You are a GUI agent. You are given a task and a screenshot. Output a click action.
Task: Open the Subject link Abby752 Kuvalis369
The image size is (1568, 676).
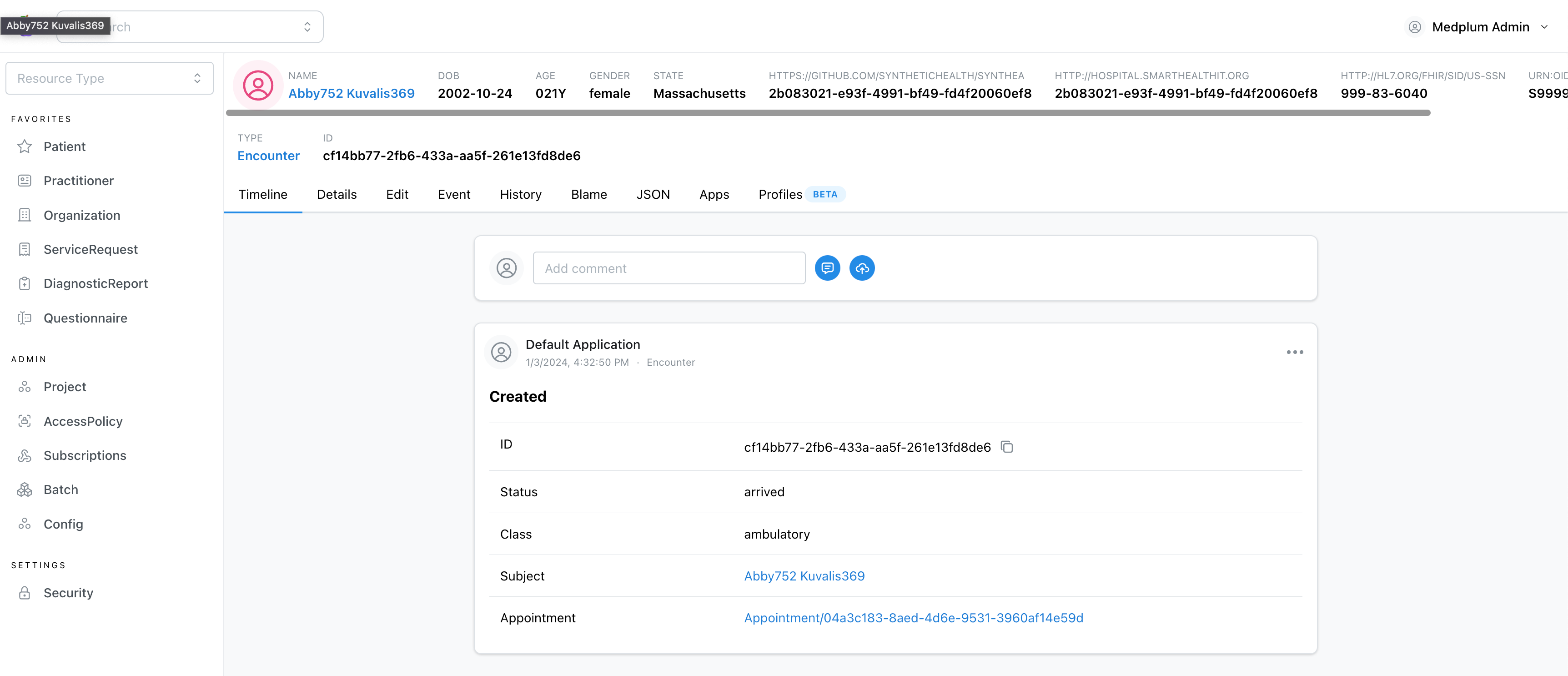(804, 575)
